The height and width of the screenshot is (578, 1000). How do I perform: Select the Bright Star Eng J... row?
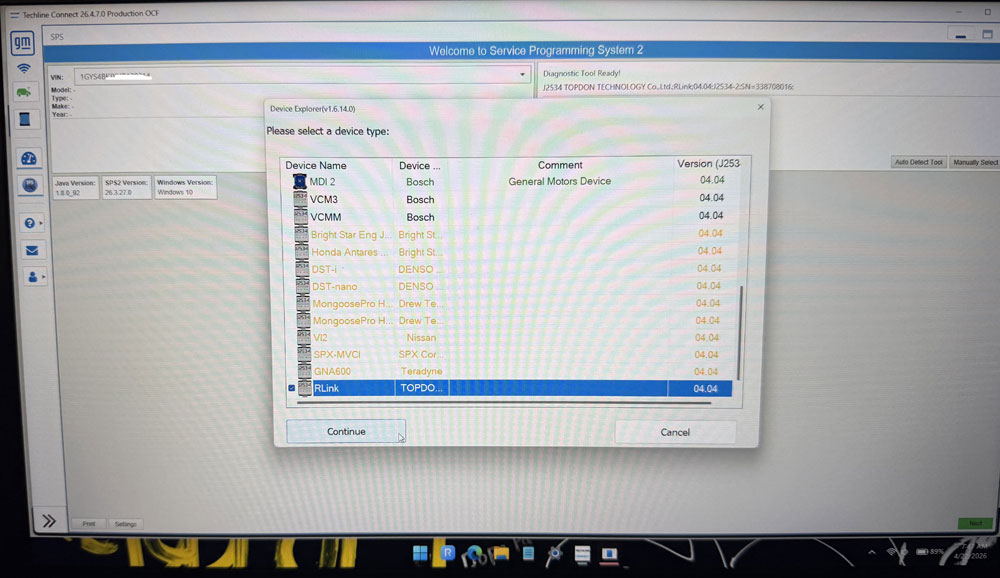click(x=513, y=234)
